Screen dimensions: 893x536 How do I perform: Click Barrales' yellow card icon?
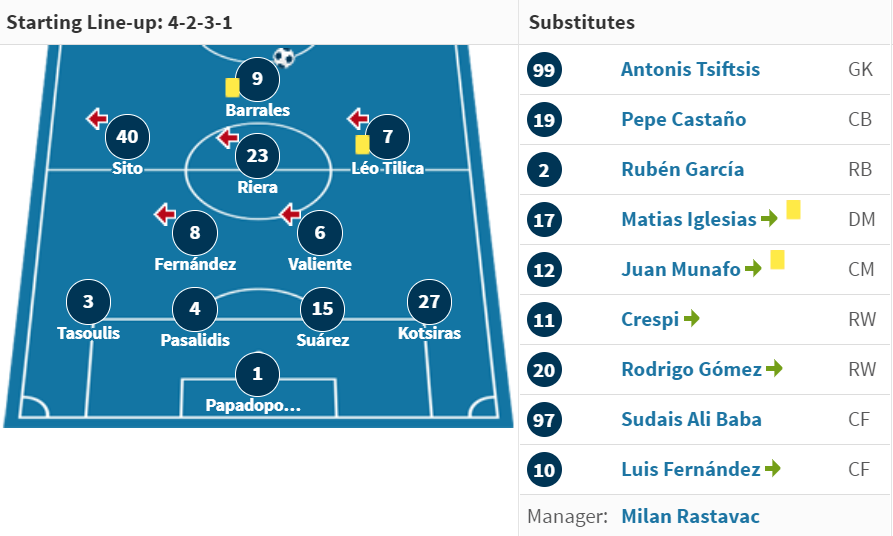(x=232, y=88)
